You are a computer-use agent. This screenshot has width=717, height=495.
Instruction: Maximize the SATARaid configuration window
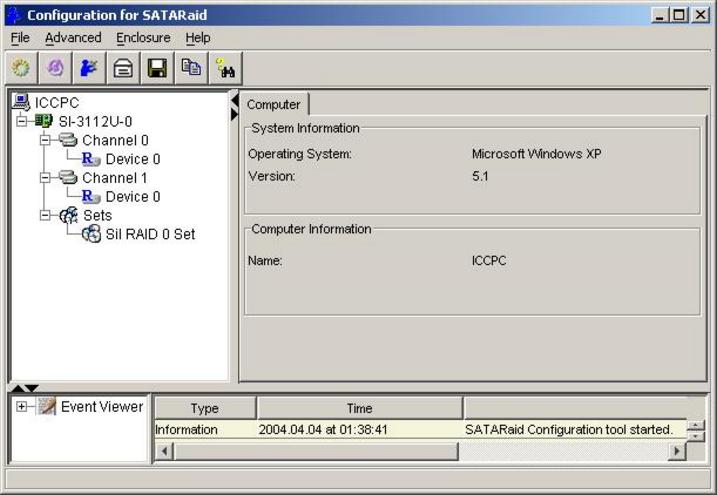680,15
